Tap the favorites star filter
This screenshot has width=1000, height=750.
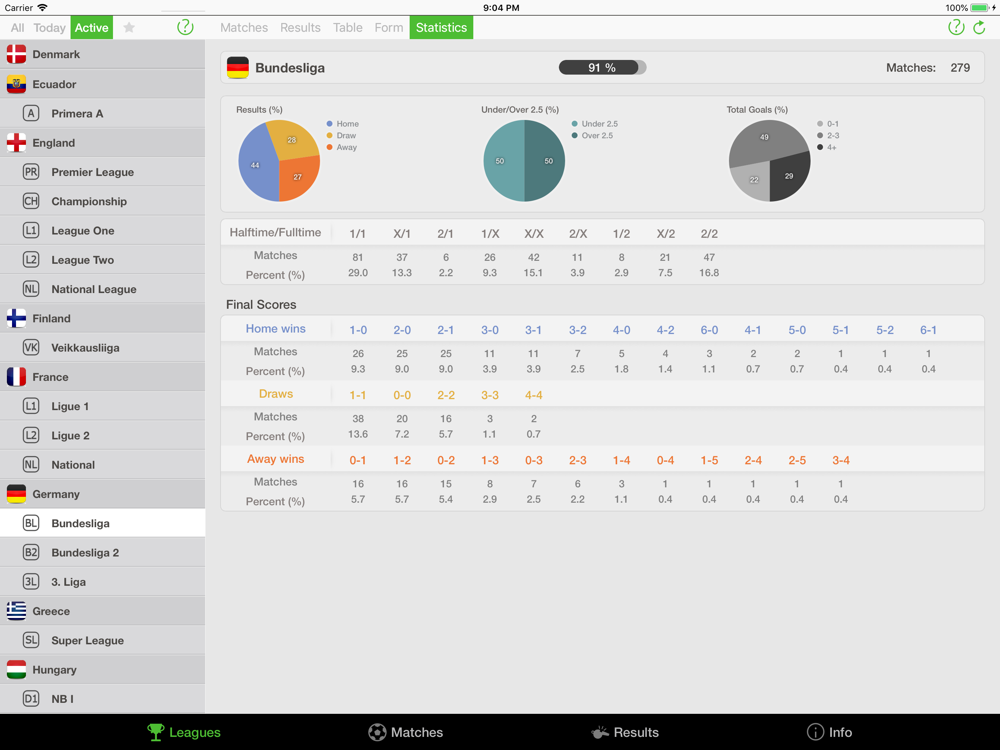coord(129,27)
